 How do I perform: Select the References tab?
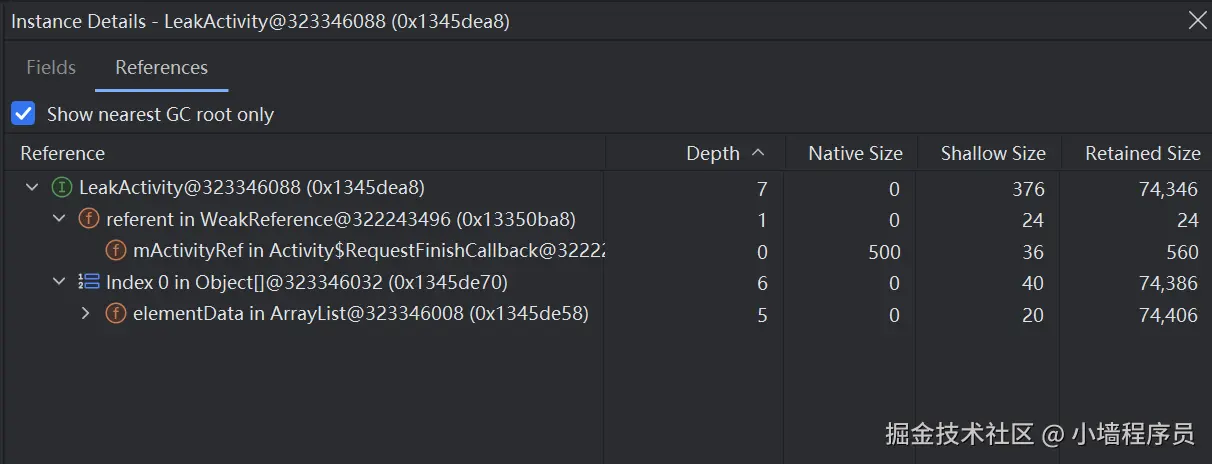click(x=161, y=68)
